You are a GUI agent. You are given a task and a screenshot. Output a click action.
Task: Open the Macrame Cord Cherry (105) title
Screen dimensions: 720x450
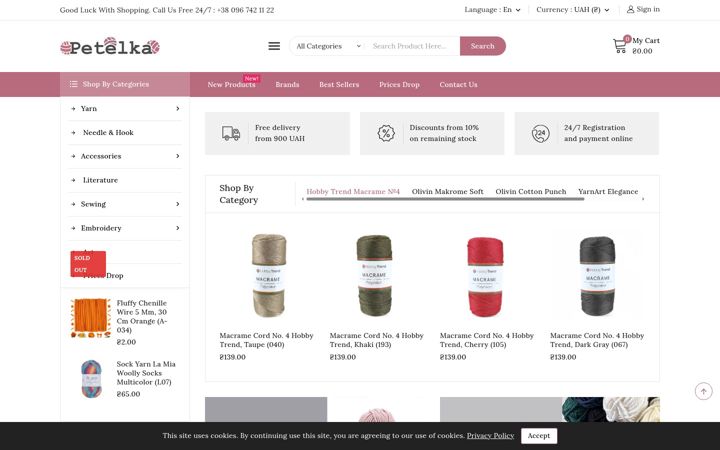(487, 340)
